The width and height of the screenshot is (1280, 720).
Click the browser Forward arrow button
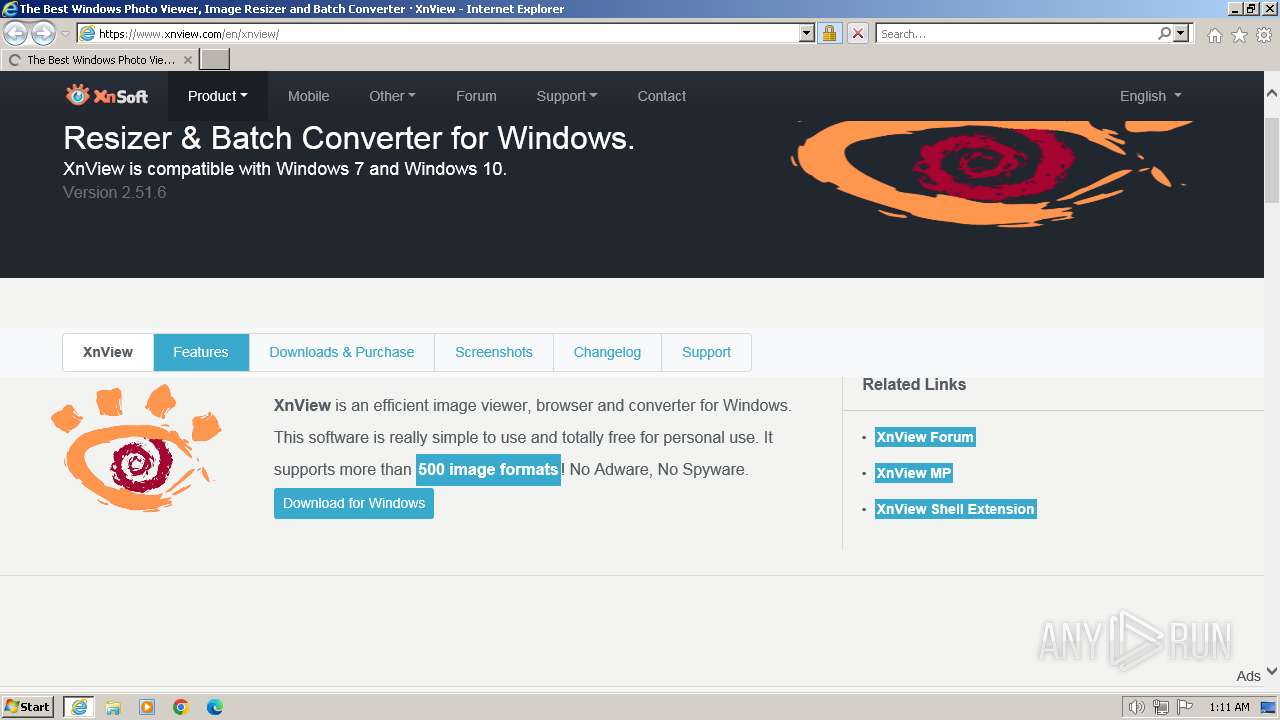pyautogui.click(x=43, y=34)
